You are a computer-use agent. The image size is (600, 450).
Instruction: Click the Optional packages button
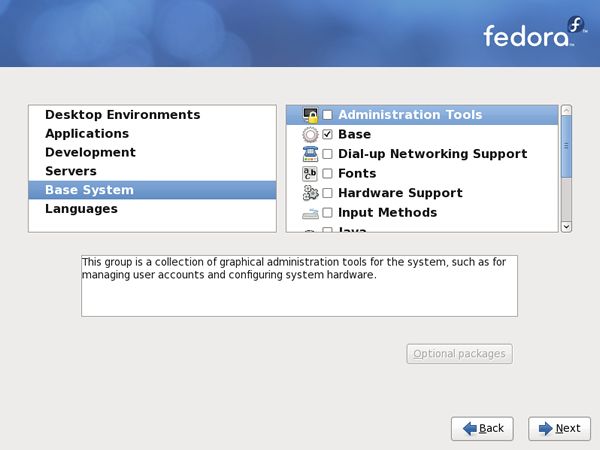pos(460,354)
